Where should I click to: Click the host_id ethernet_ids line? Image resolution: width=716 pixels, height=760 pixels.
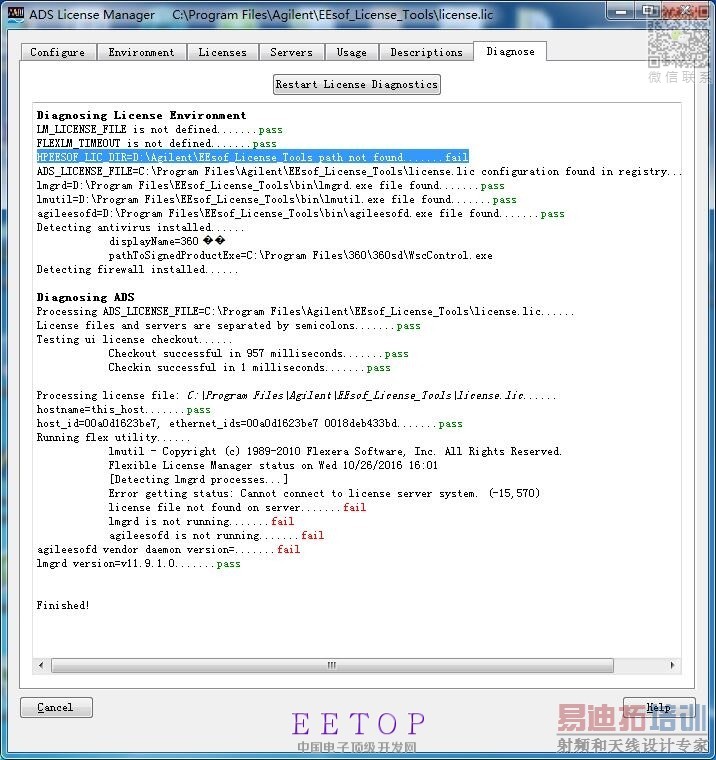[250, 424]
